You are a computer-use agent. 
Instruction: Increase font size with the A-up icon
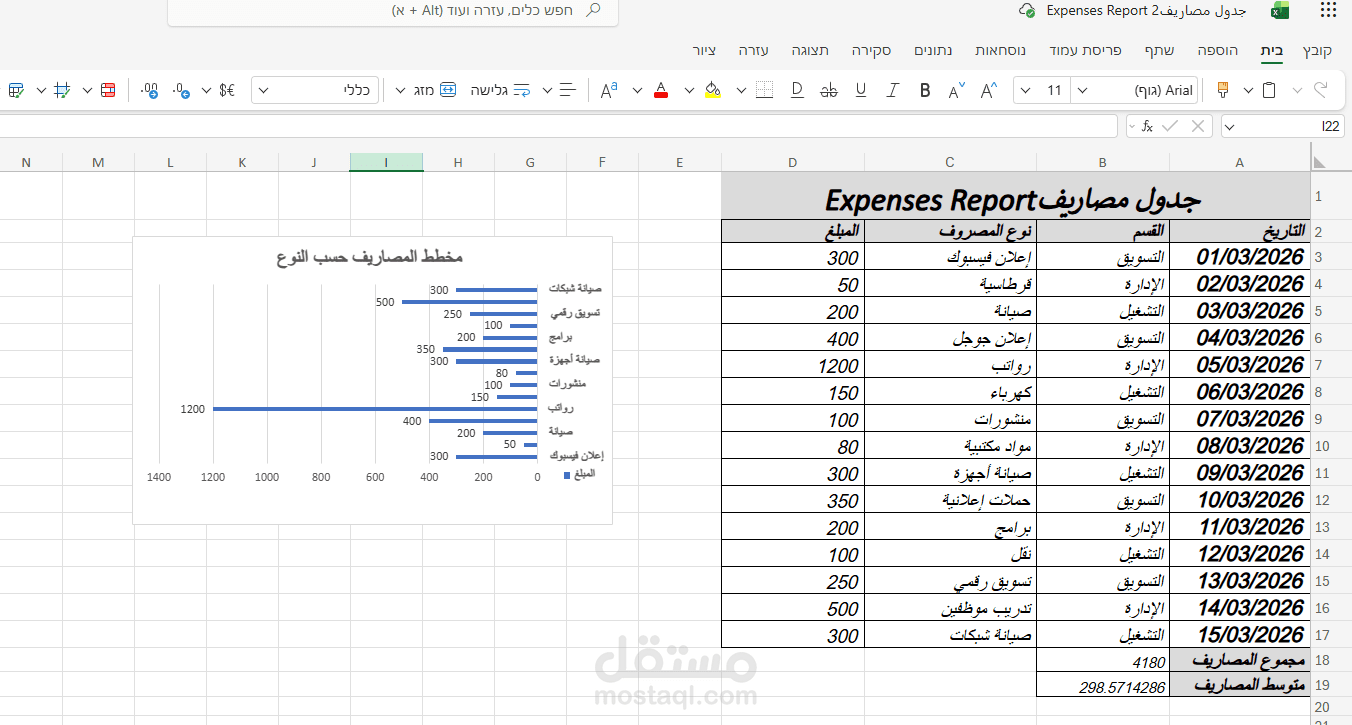tap(989, 90)
